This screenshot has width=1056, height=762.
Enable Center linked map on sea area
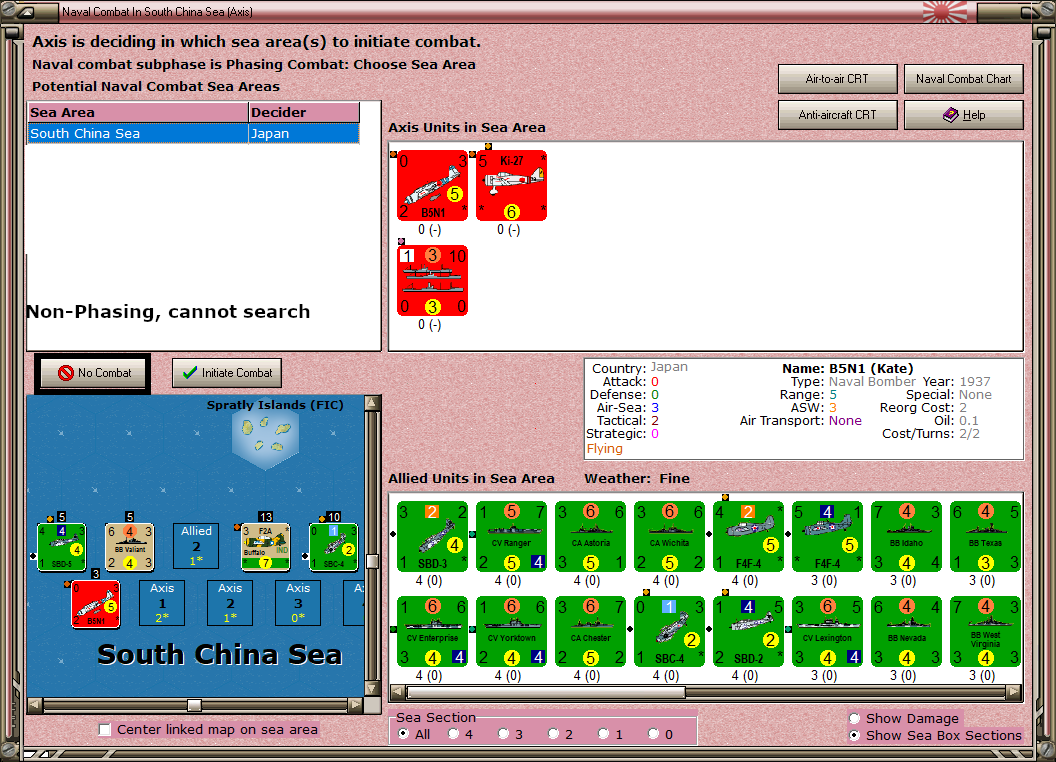click(104, 730)
